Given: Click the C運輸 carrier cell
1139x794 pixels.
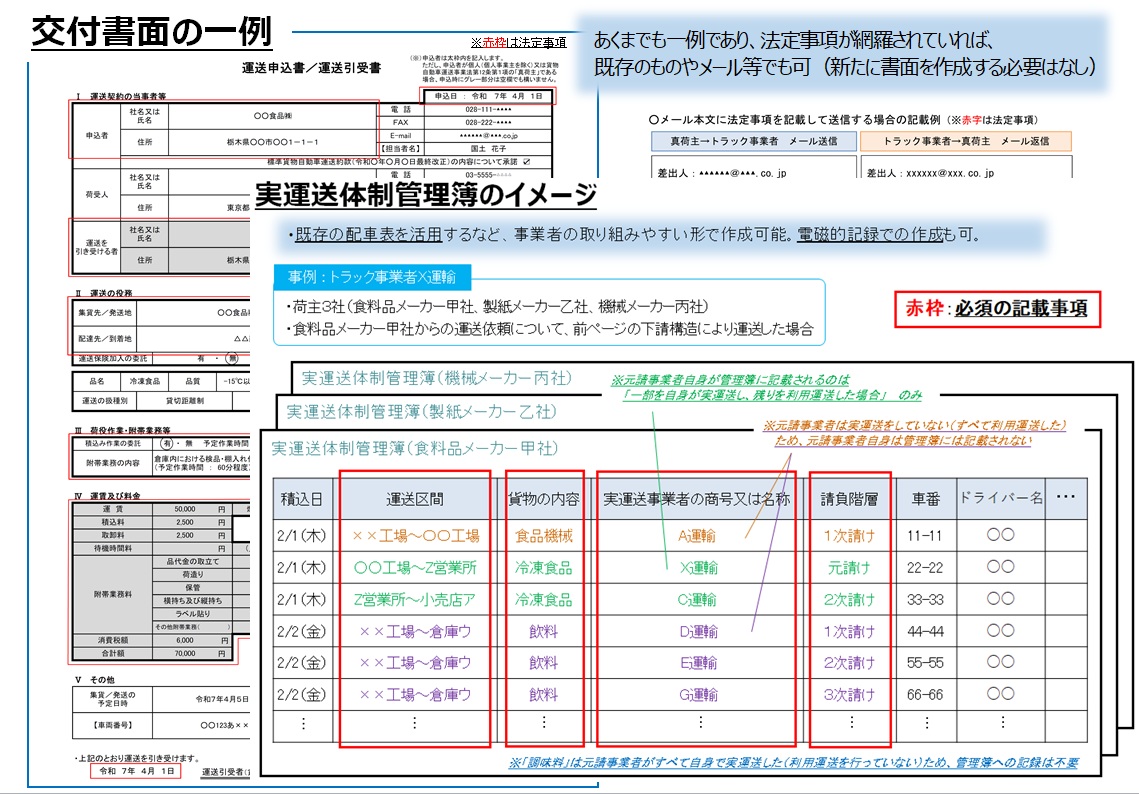Looking at the screenshot, I should [697, 600].
